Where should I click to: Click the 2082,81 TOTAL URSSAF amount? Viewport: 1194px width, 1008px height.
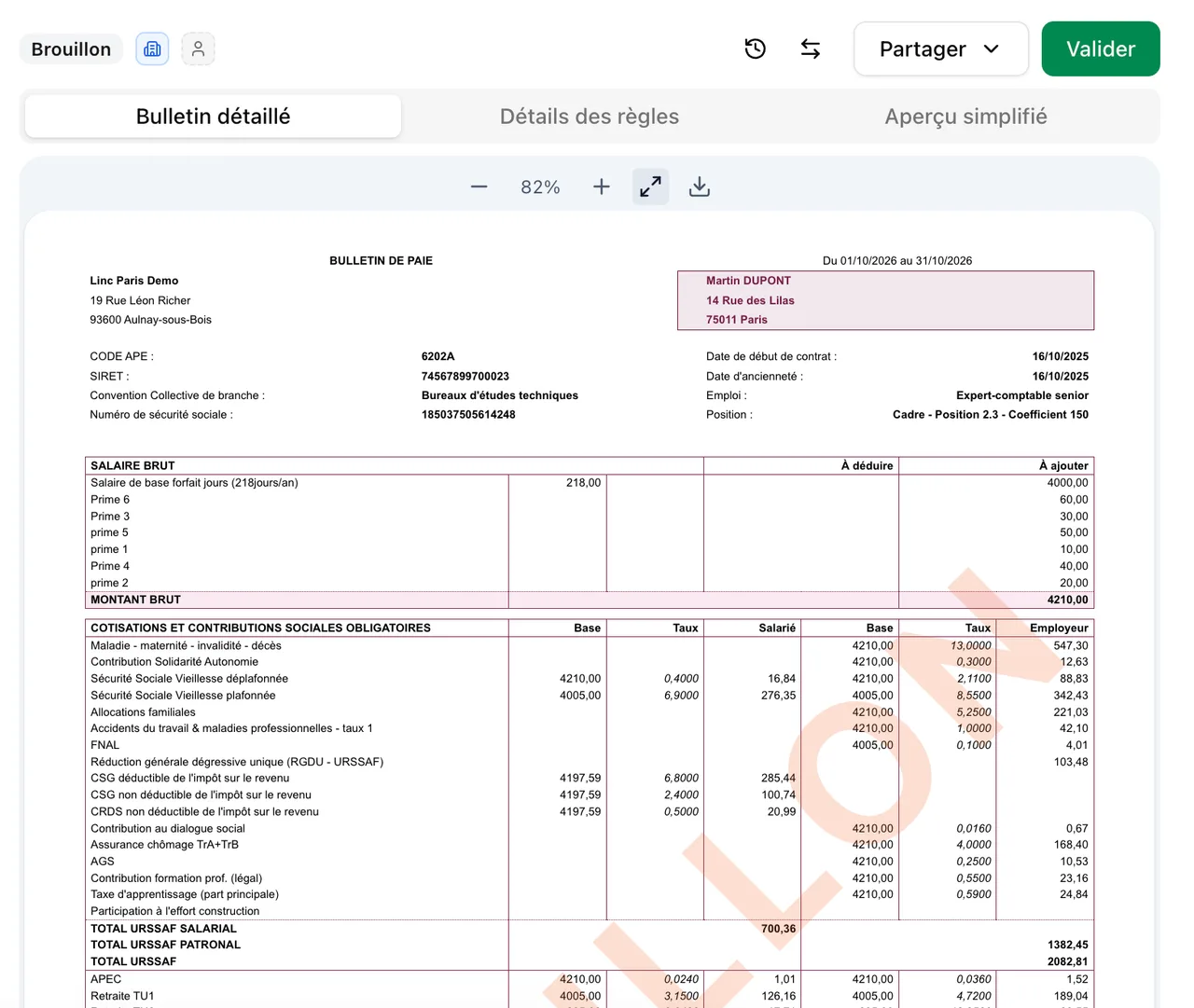coord(1067,961)
